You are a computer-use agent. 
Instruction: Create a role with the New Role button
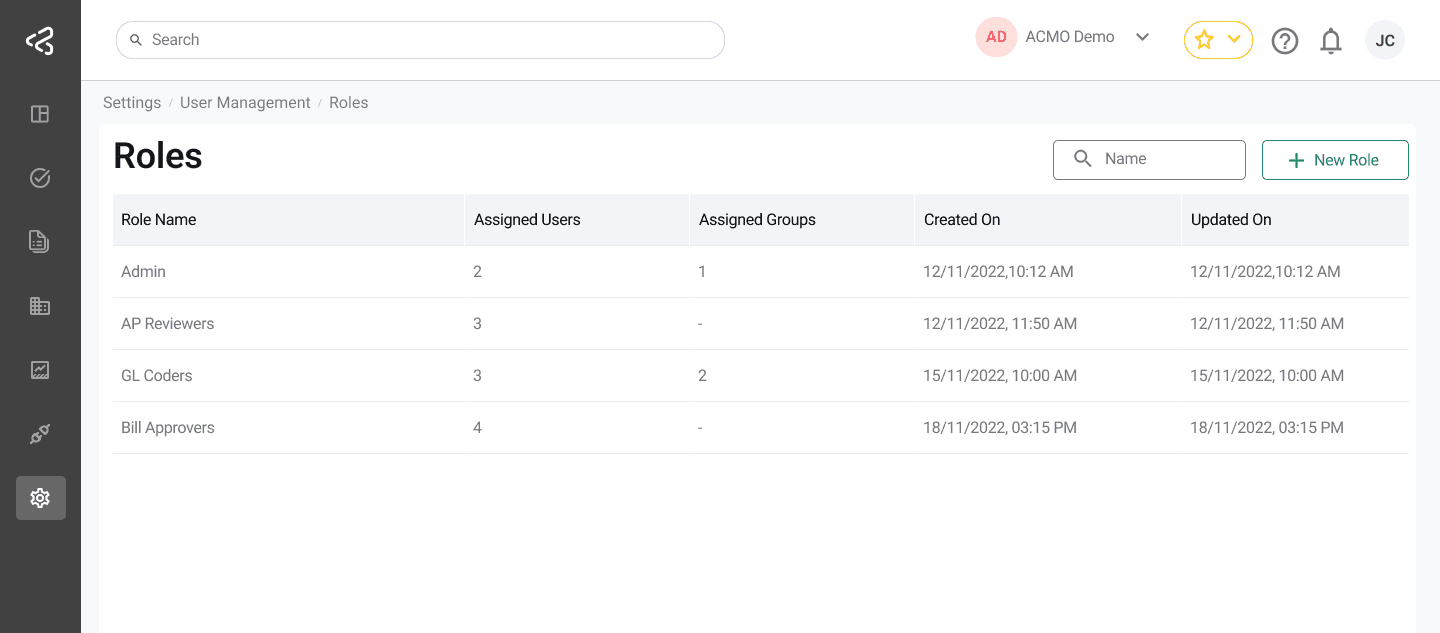pos(1335,159)
